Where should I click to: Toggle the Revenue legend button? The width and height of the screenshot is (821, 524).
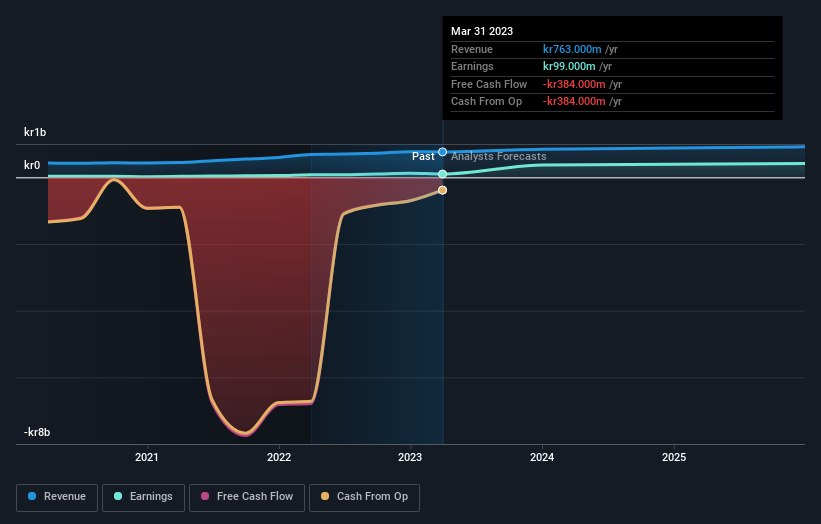coord(57,497)
